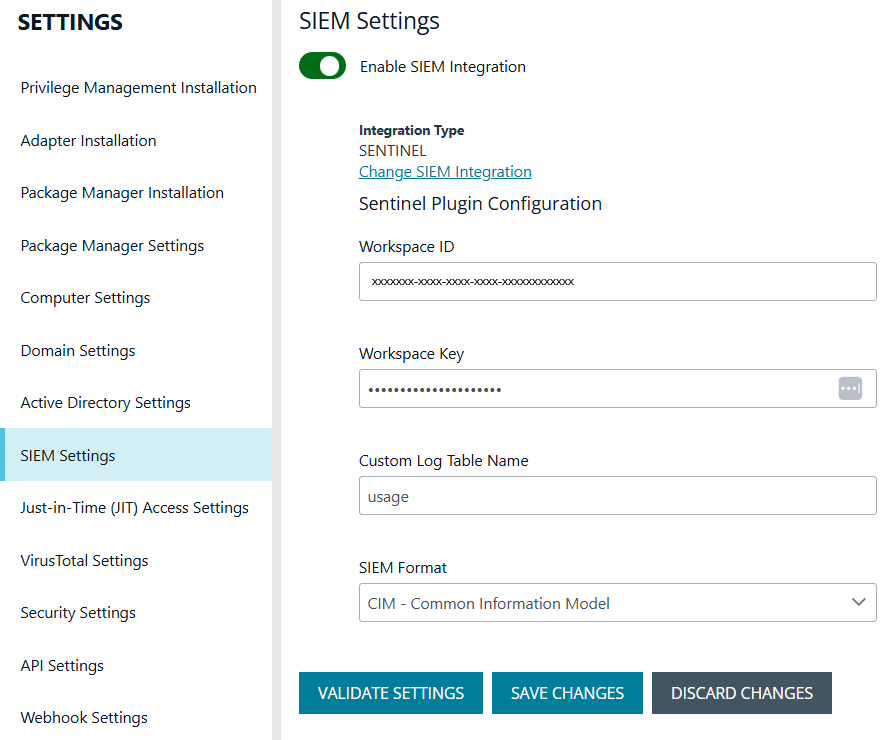Viewport: 882px width, 740px height.
Task: Click the Workspace ID input field
Action: point(617,281)
